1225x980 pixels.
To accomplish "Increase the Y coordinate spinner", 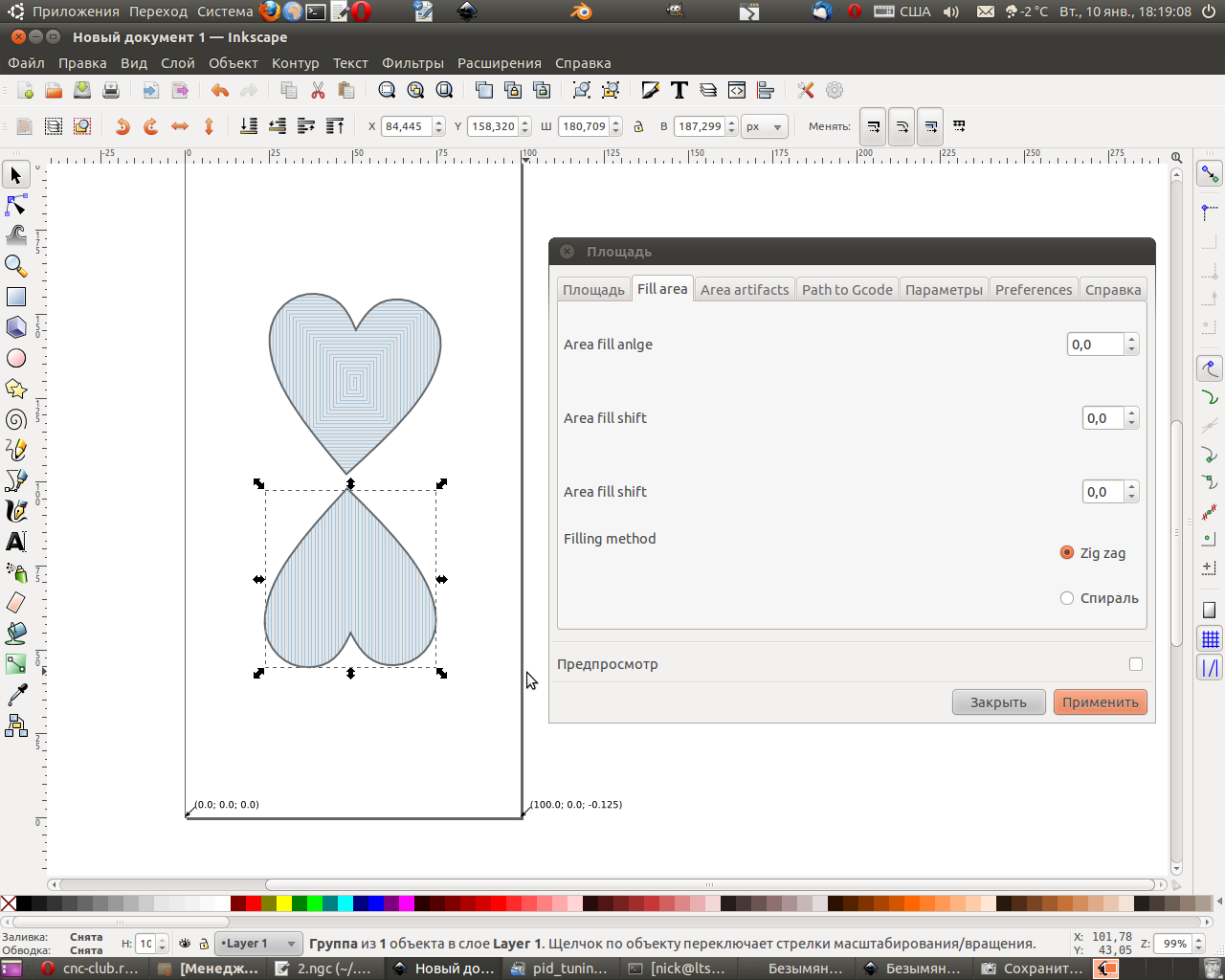I will 525,122.
